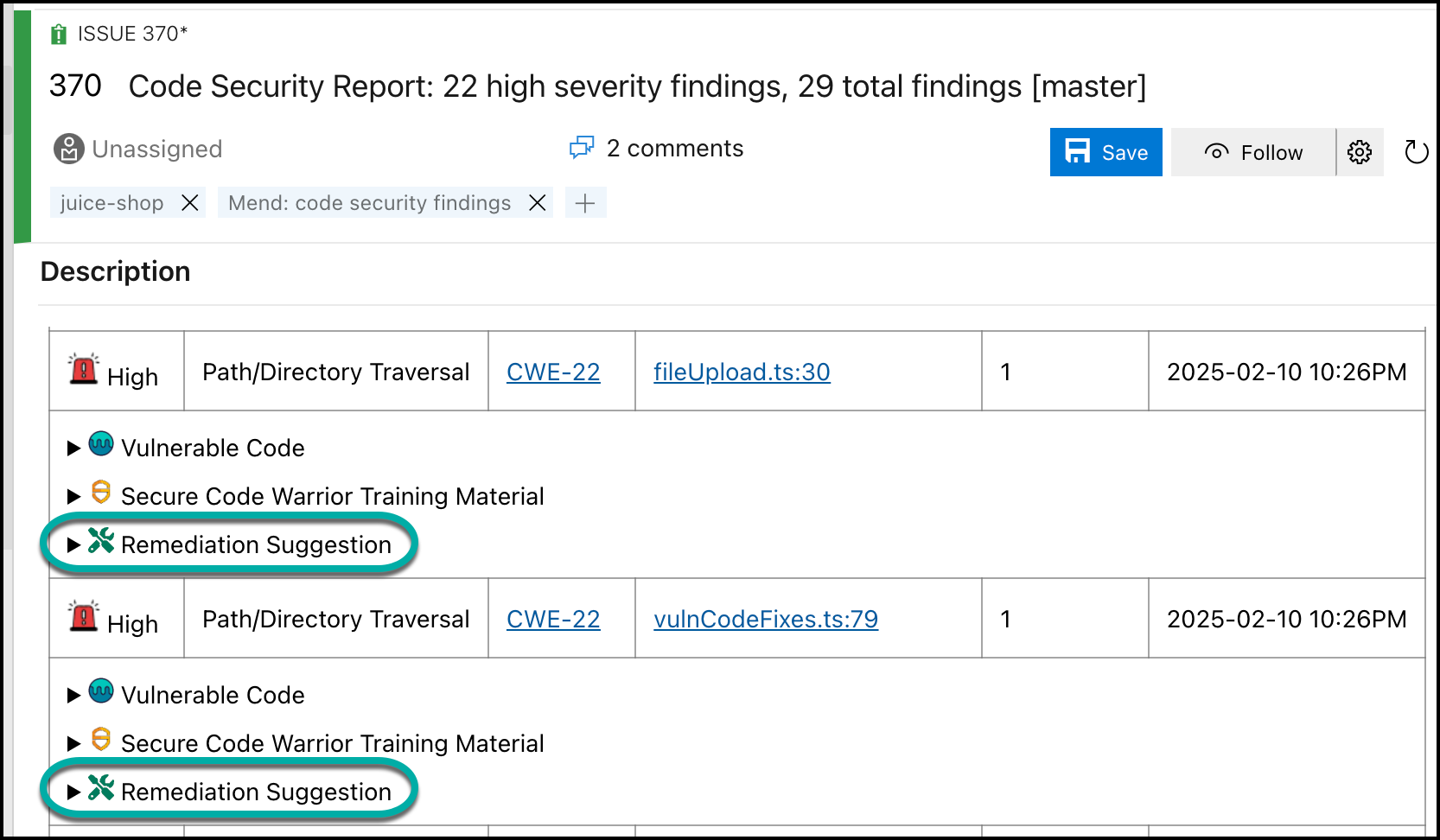Expand second Vulnerable Code section

coord(73,695)
